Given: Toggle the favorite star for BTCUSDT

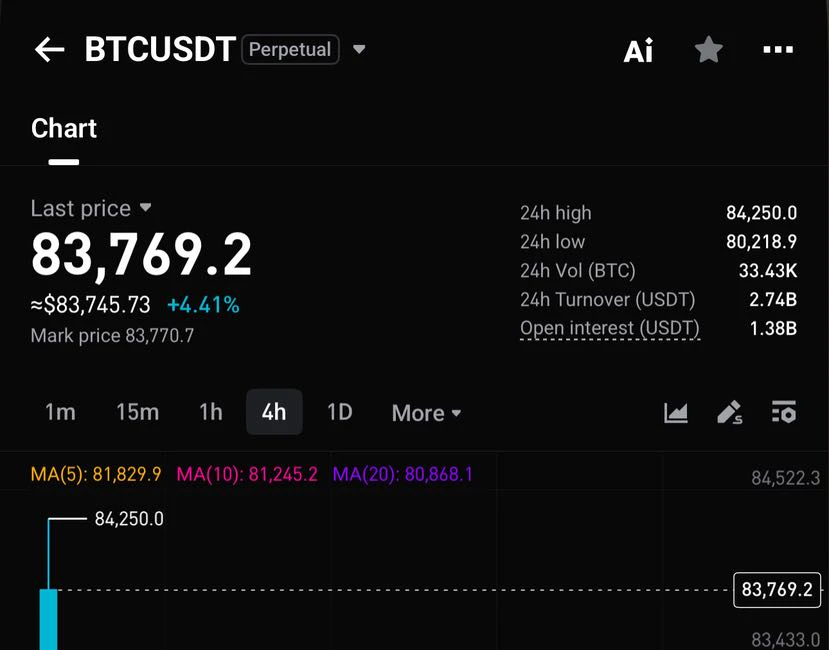Looking at the screenshot, I should tap(708, 50).
